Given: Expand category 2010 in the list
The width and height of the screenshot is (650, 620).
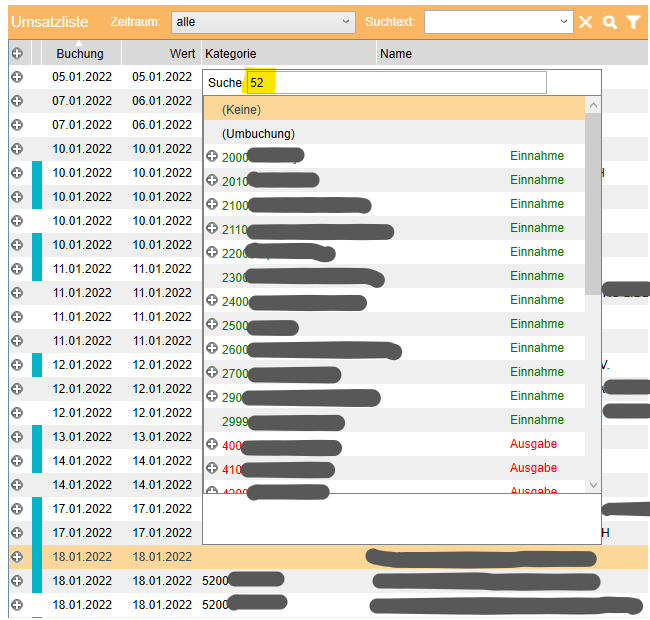Looking at the screenshot, I should pyautogui.click(x=212, y=180).
